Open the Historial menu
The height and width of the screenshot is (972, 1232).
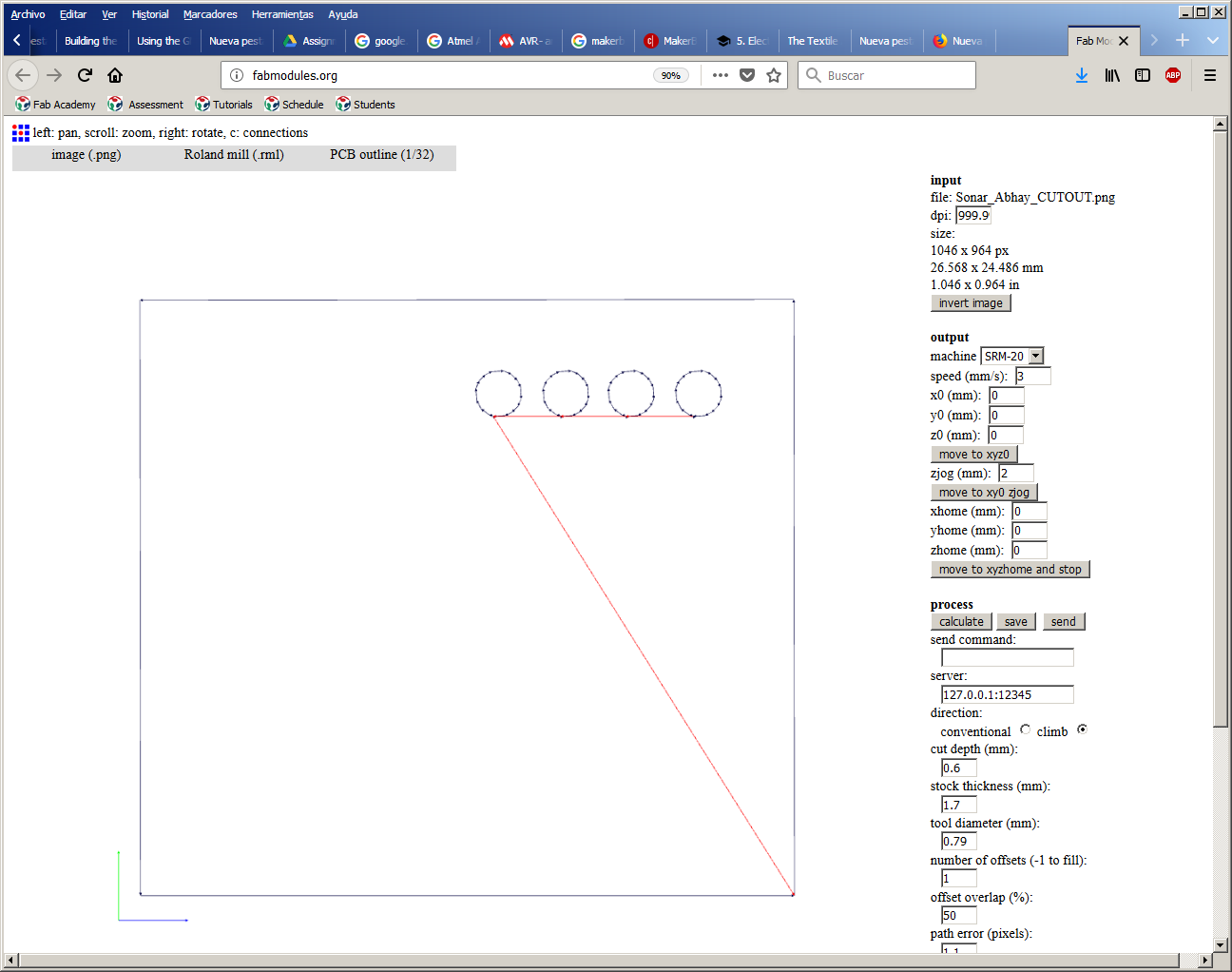pyautogui.click(x=150, y=14)
